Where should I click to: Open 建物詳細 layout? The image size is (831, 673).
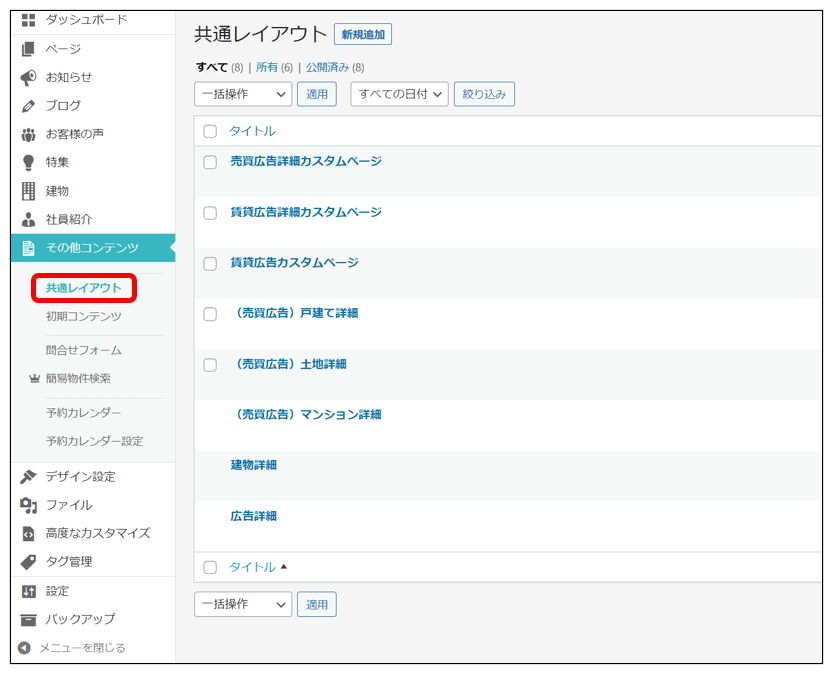coord(253,465)
